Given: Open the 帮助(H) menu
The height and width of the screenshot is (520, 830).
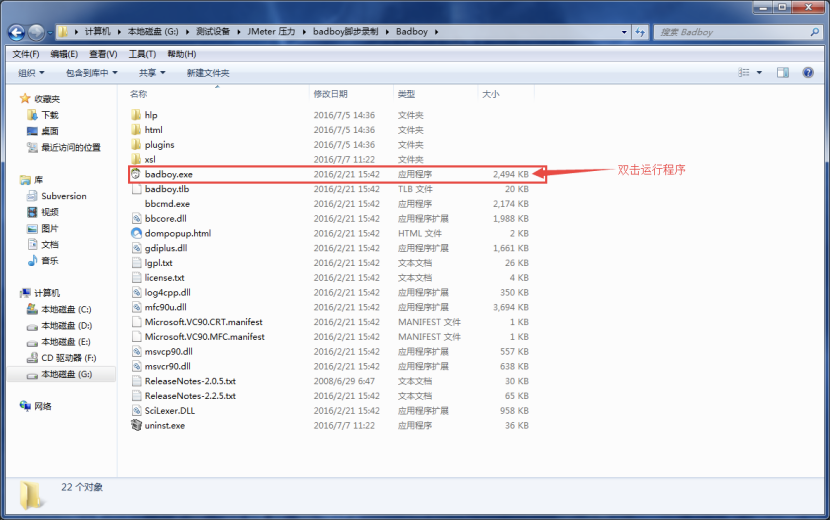Looking at the screenshot, I should 182,54.
